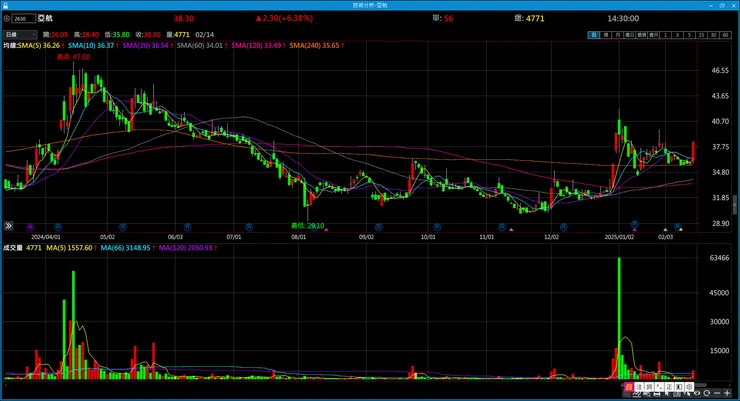Click the price change 2.30(+6.38%) text
The height and width of the screenshot is (401, 740).
coord(285,18)
